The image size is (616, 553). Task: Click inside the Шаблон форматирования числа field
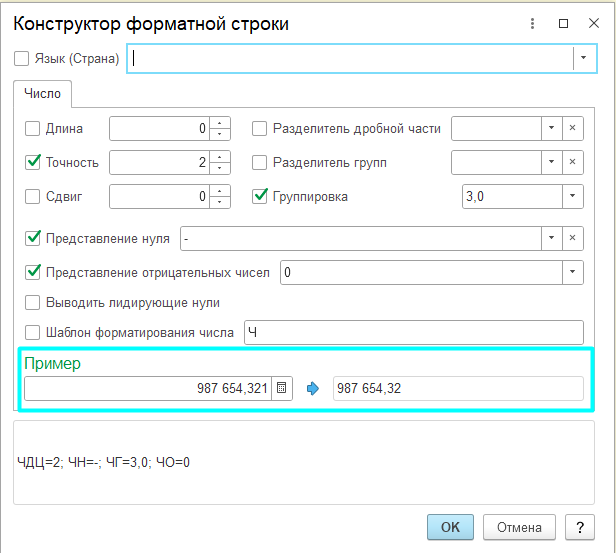(412, 332)
